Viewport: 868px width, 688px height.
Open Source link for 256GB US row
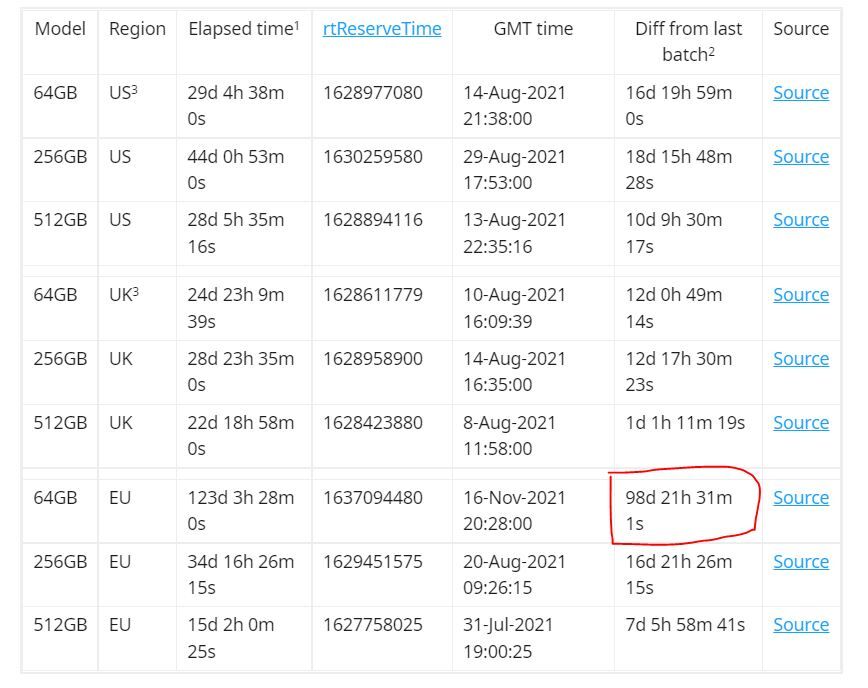801,157
